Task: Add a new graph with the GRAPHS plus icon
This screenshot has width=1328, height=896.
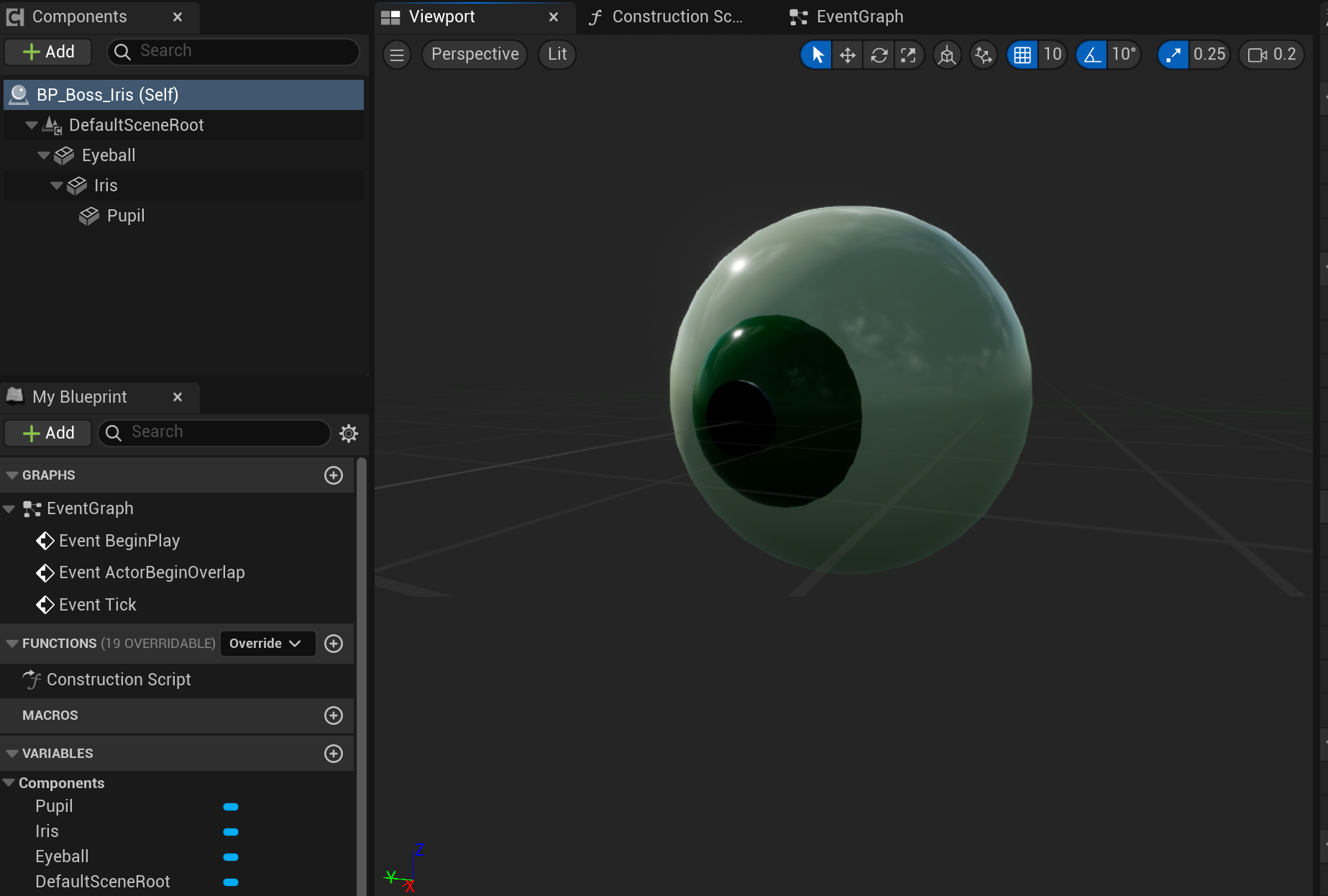Action: click(334, 475)
